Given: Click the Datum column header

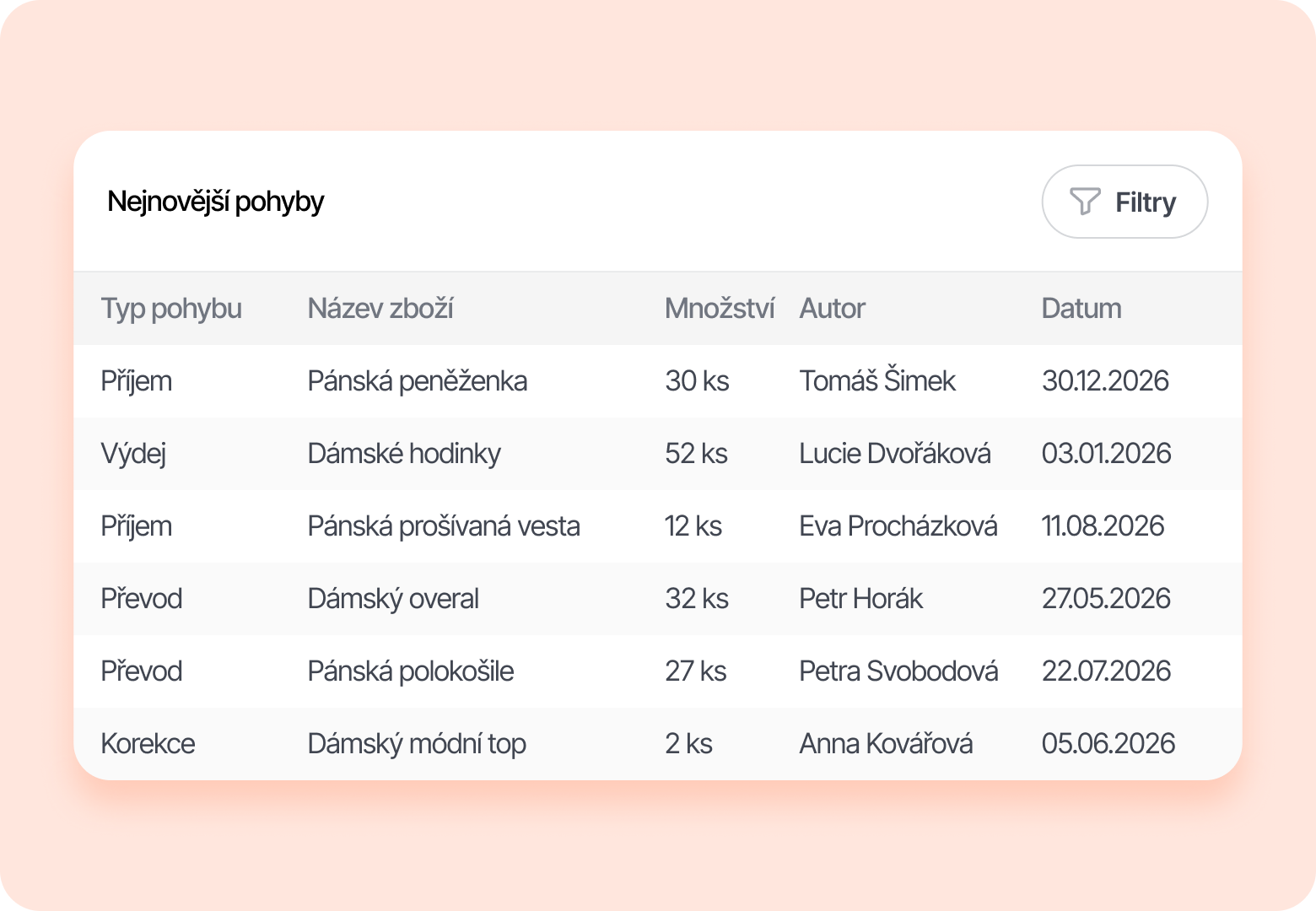Looking at the screenshot, I should (1081, 309).
